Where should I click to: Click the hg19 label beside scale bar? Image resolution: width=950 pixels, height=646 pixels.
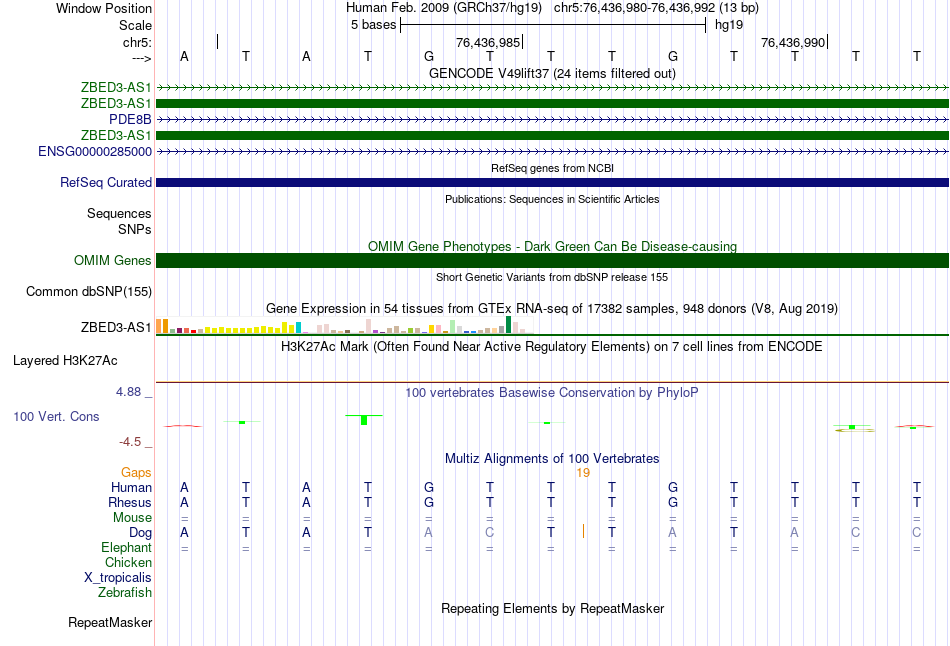729,25
